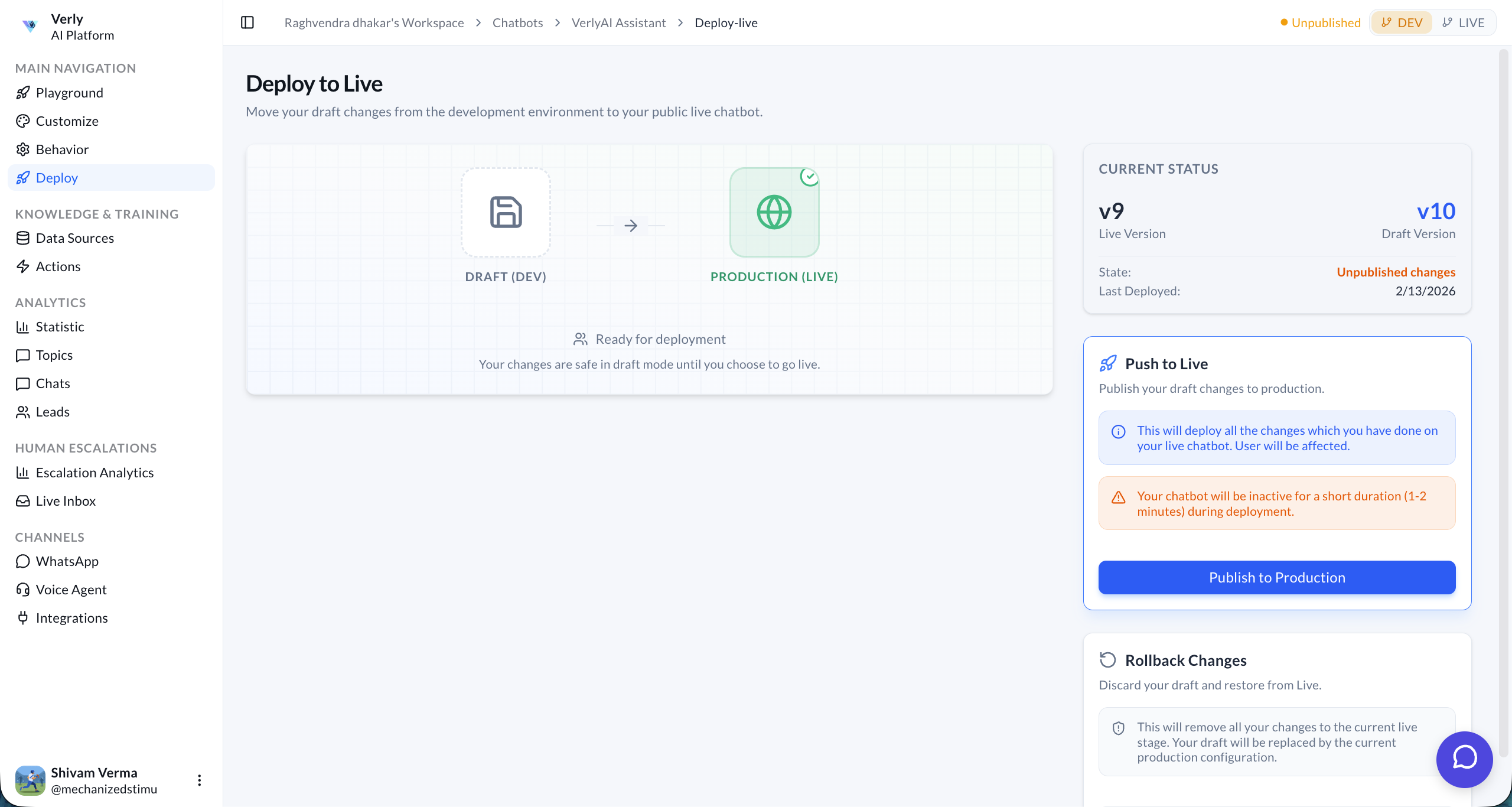The height and width of the screenshot is (807, 1512).
Task: Go to Live Inbox section
Action: (66, 501)
